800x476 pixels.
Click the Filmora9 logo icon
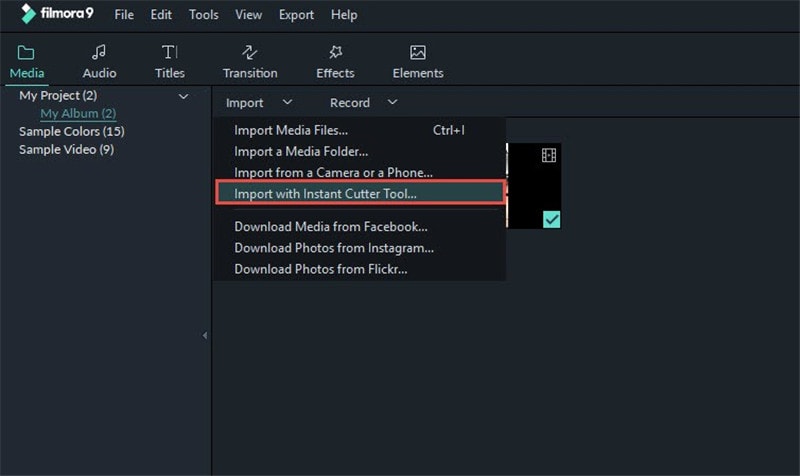pos(28,15)
